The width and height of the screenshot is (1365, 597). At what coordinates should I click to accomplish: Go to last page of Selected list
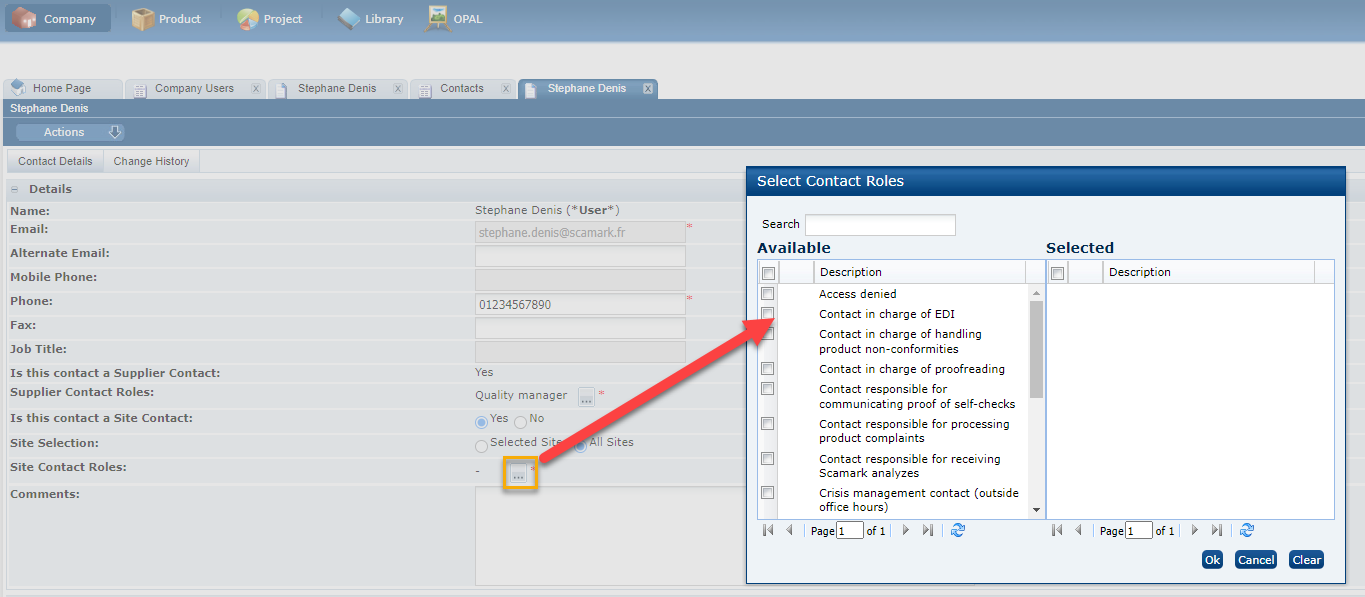(1216, 531)
